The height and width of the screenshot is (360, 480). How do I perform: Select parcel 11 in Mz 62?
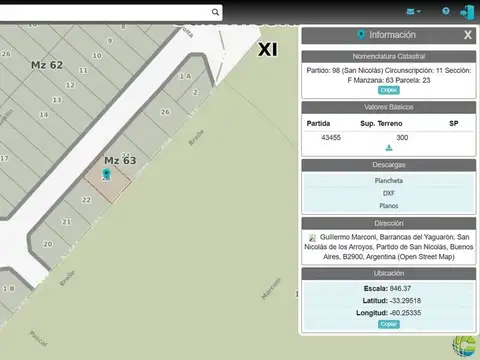point(83,70)
